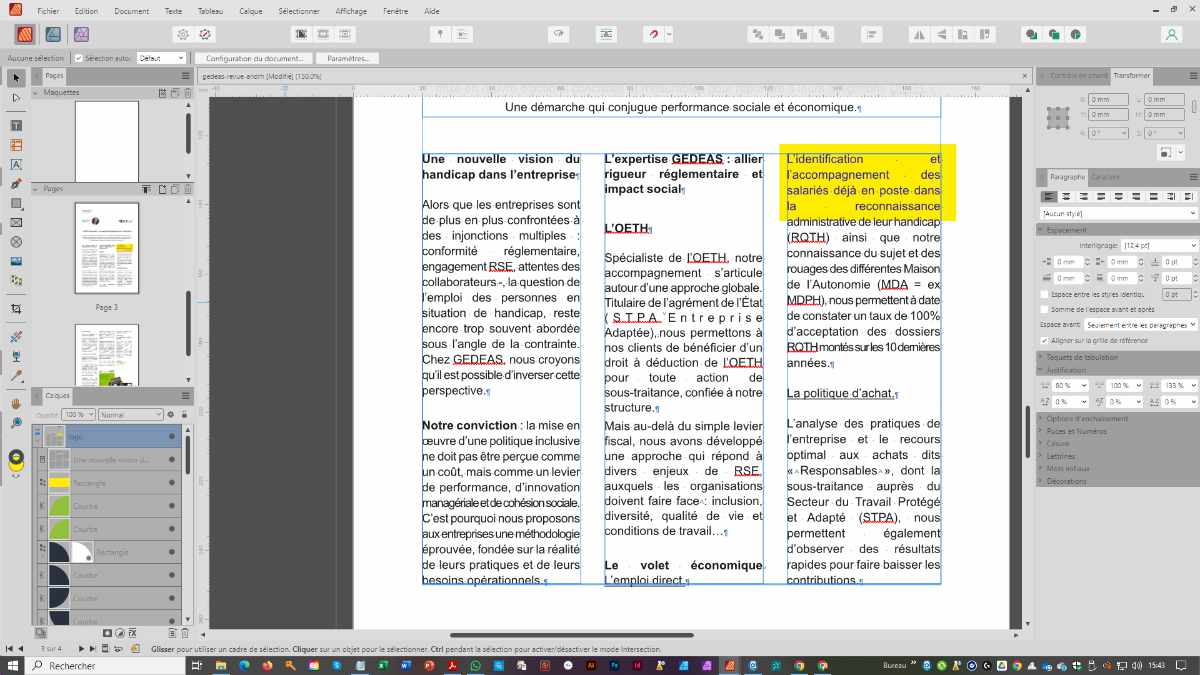Select the Transparency (glass) tool
1200x675 pixels.
click(x=16, y=356)
